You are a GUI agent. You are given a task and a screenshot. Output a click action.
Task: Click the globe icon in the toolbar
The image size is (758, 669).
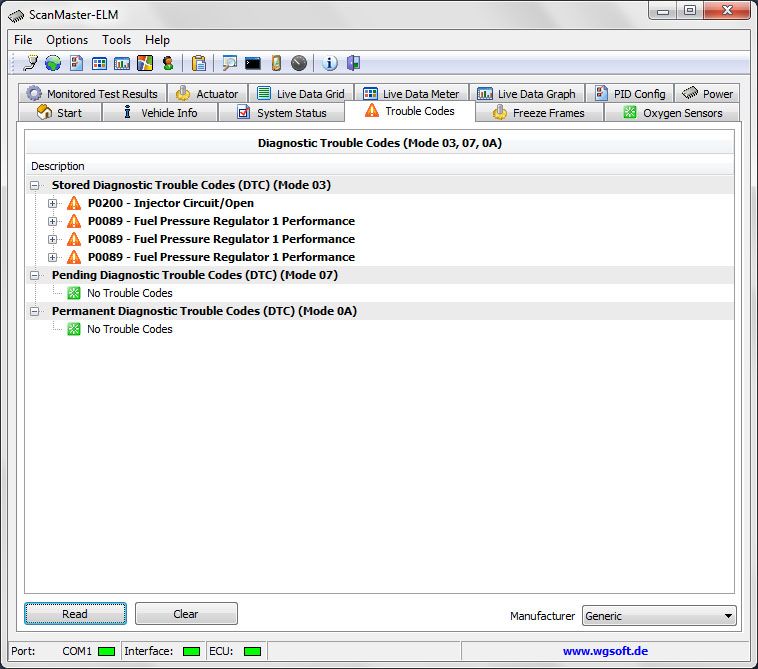(53, 63)
